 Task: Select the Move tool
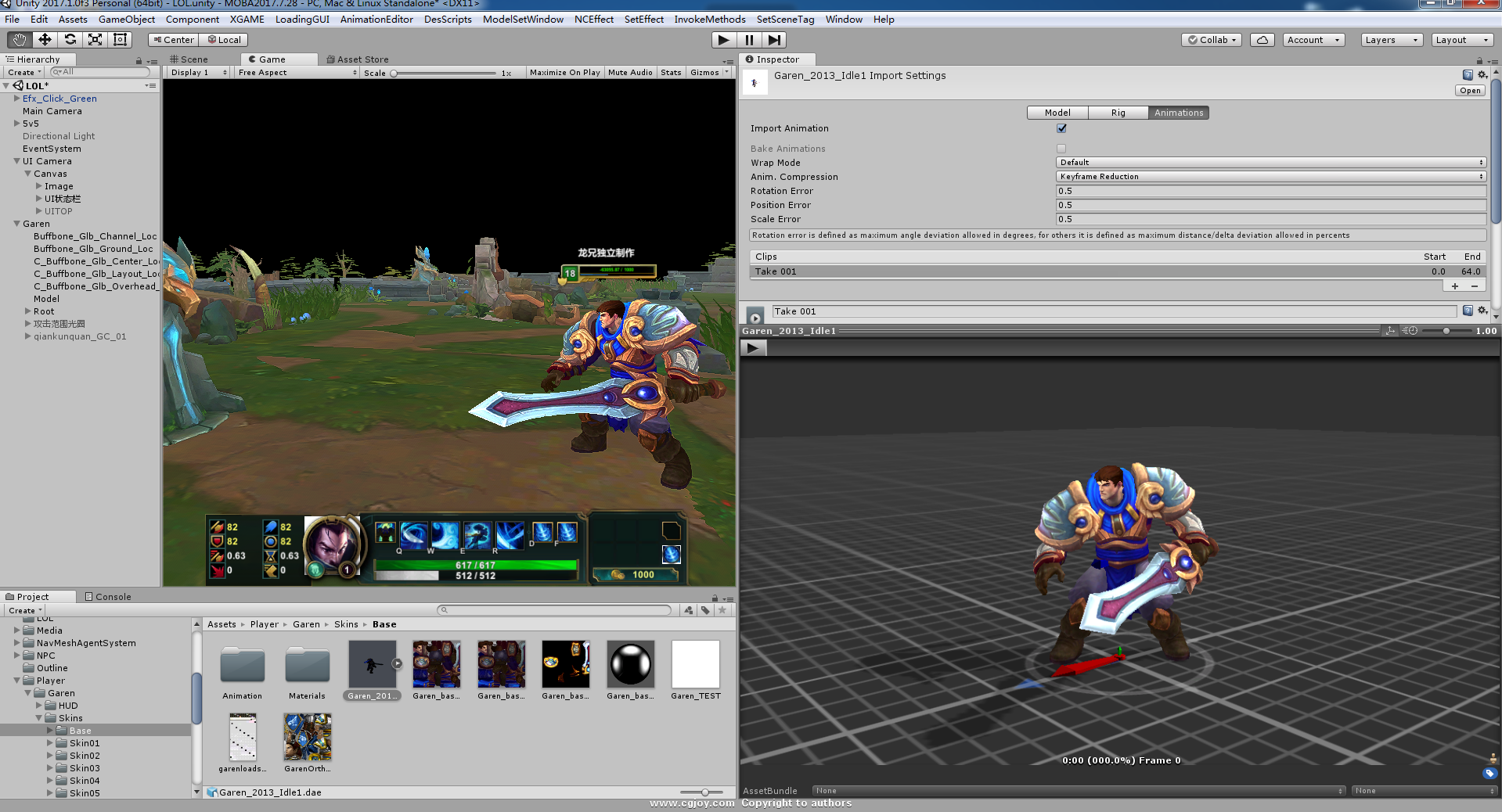[45, 40]
